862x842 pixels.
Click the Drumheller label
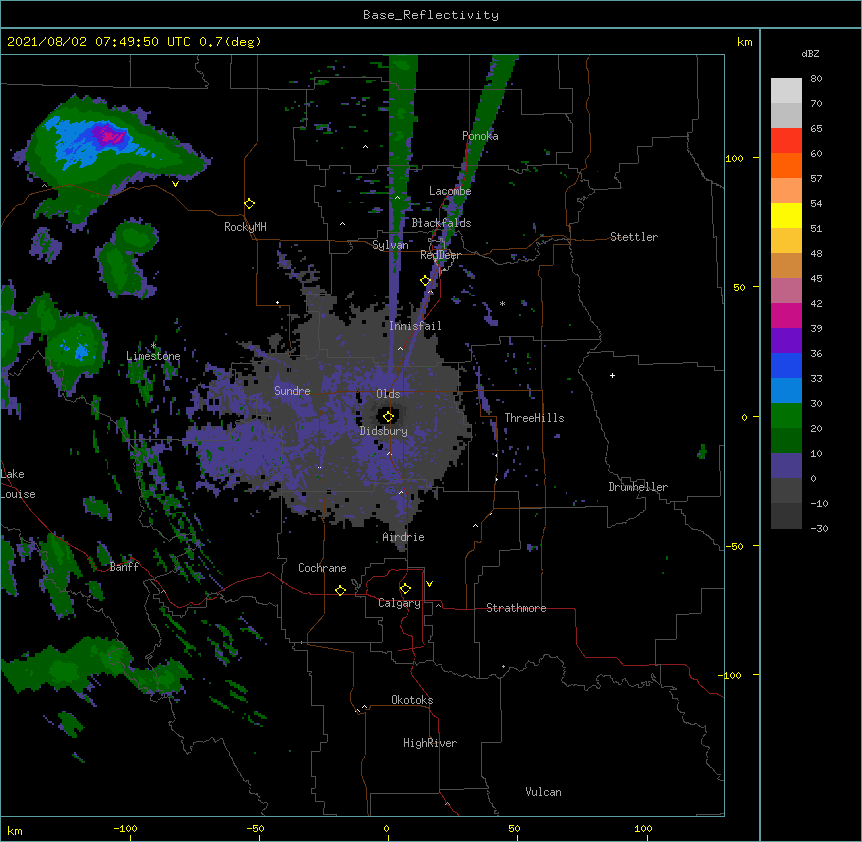point(638,487)
